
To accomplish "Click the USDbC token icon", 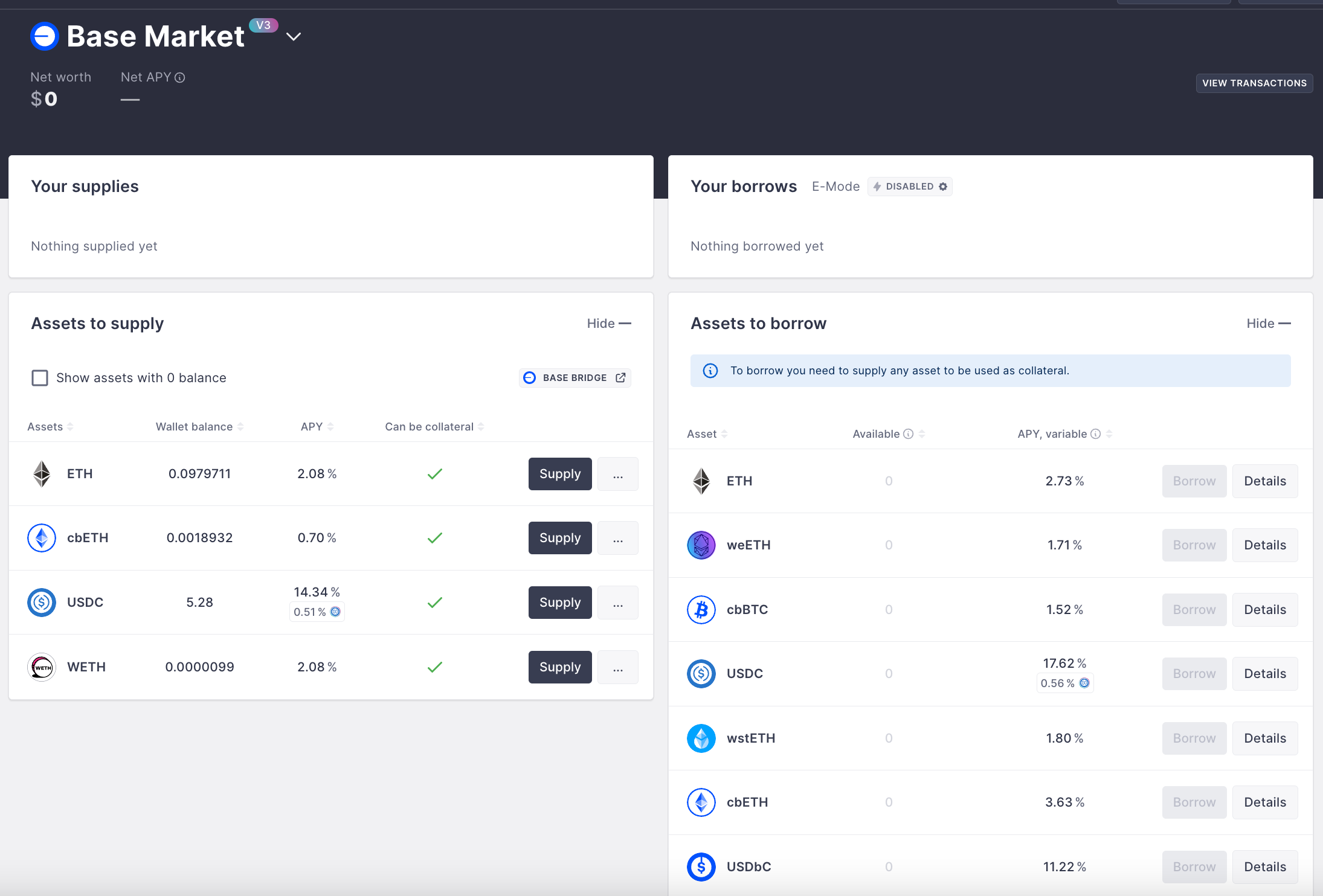I will pyautogui.click(x=701, y=867).
